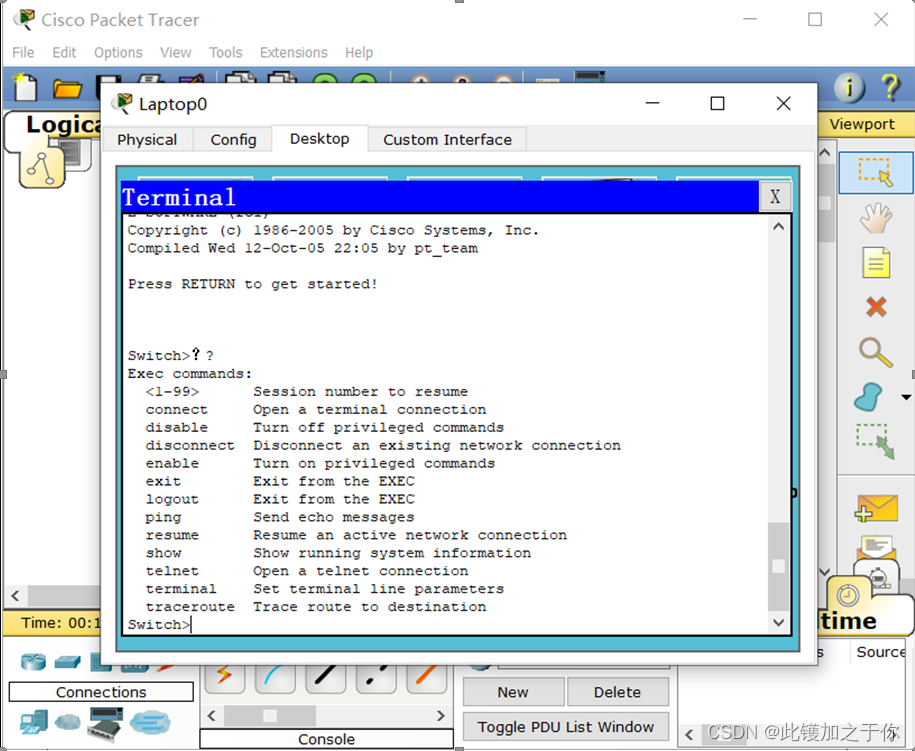Select the Place Note tool
The image size is (915, 751).
click(875, 262)
